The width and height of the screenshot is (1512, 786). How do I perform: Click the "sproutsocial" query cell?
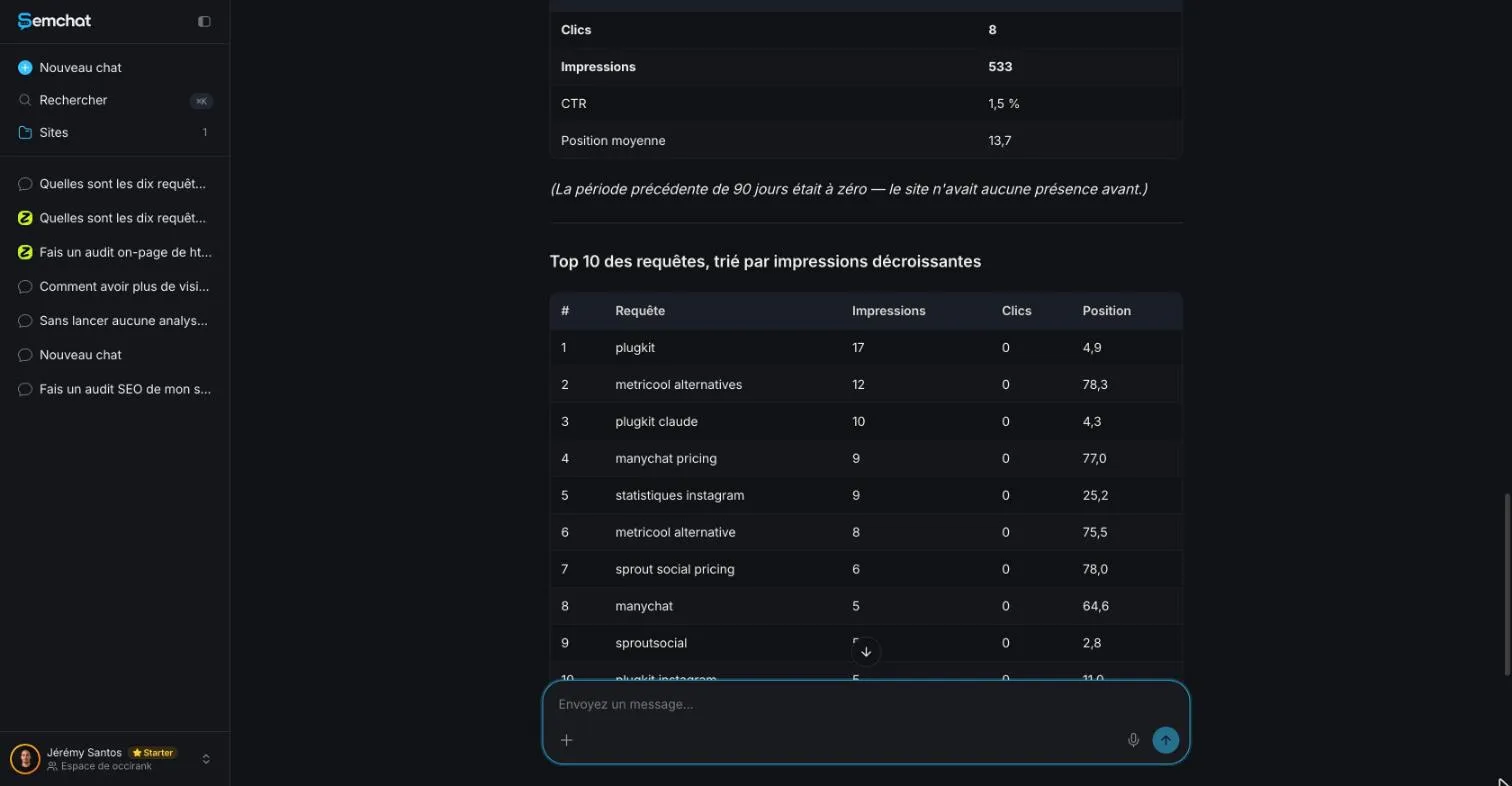pos(651,643)
